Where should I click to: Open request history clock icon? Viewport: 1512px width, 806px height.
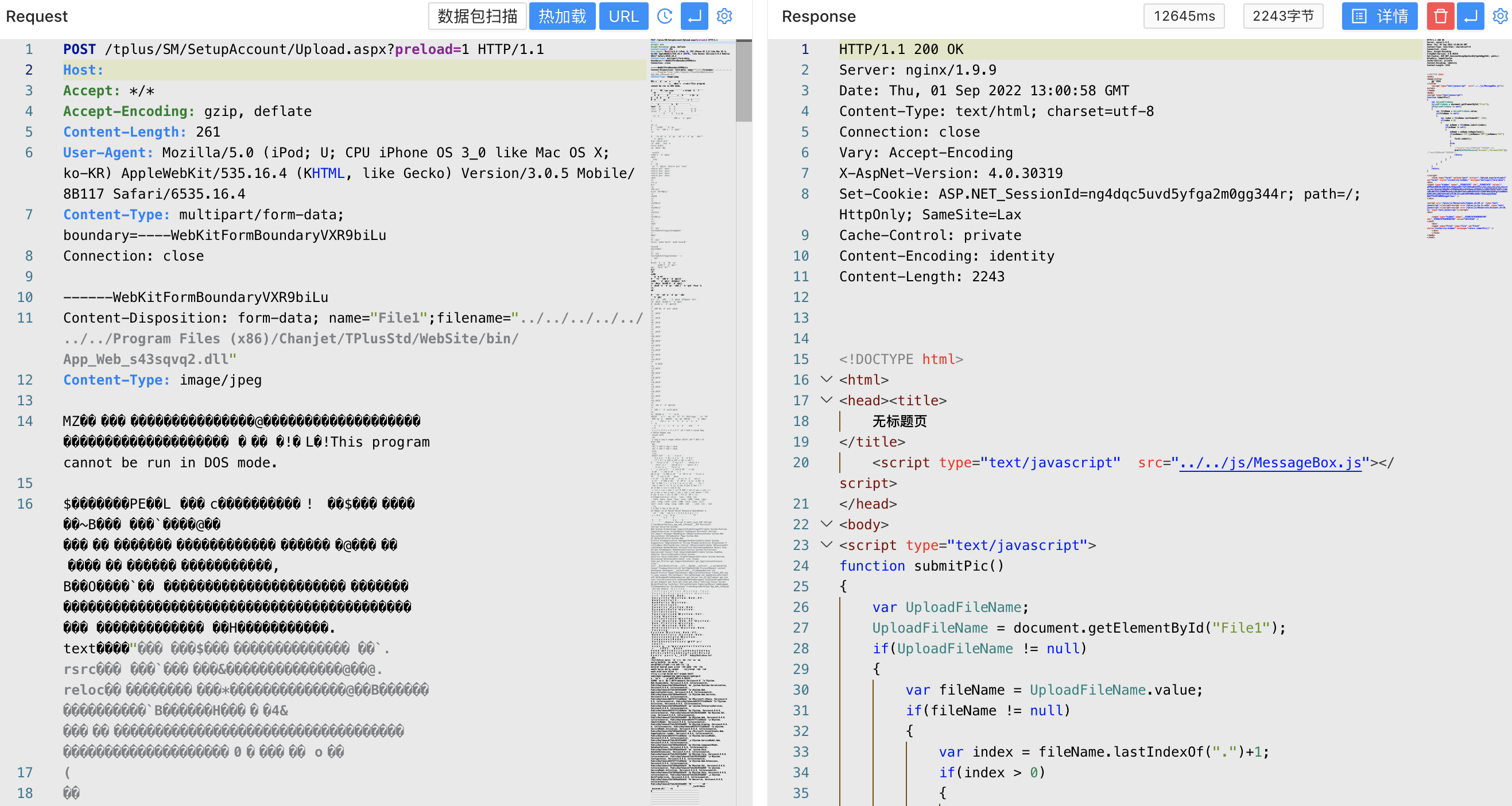(664, 16)
